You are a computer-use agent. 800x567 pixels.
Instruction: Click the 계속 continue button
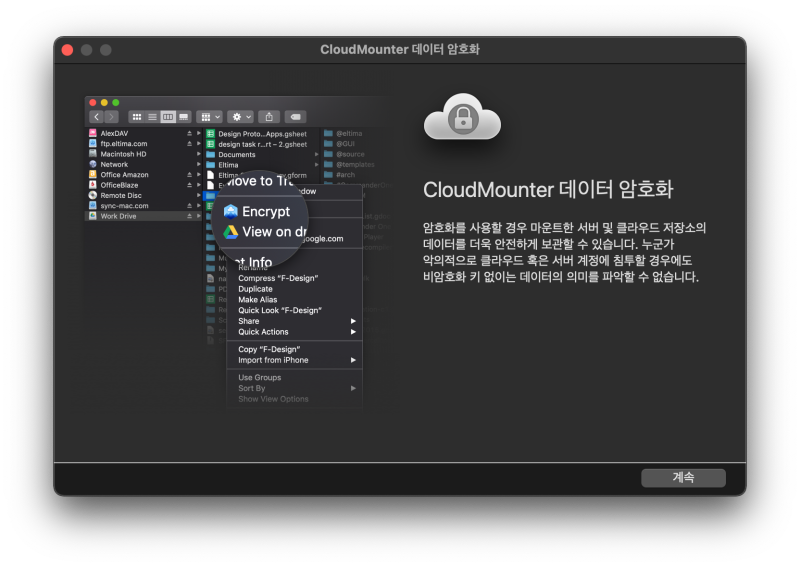click(x=683, y=478)
